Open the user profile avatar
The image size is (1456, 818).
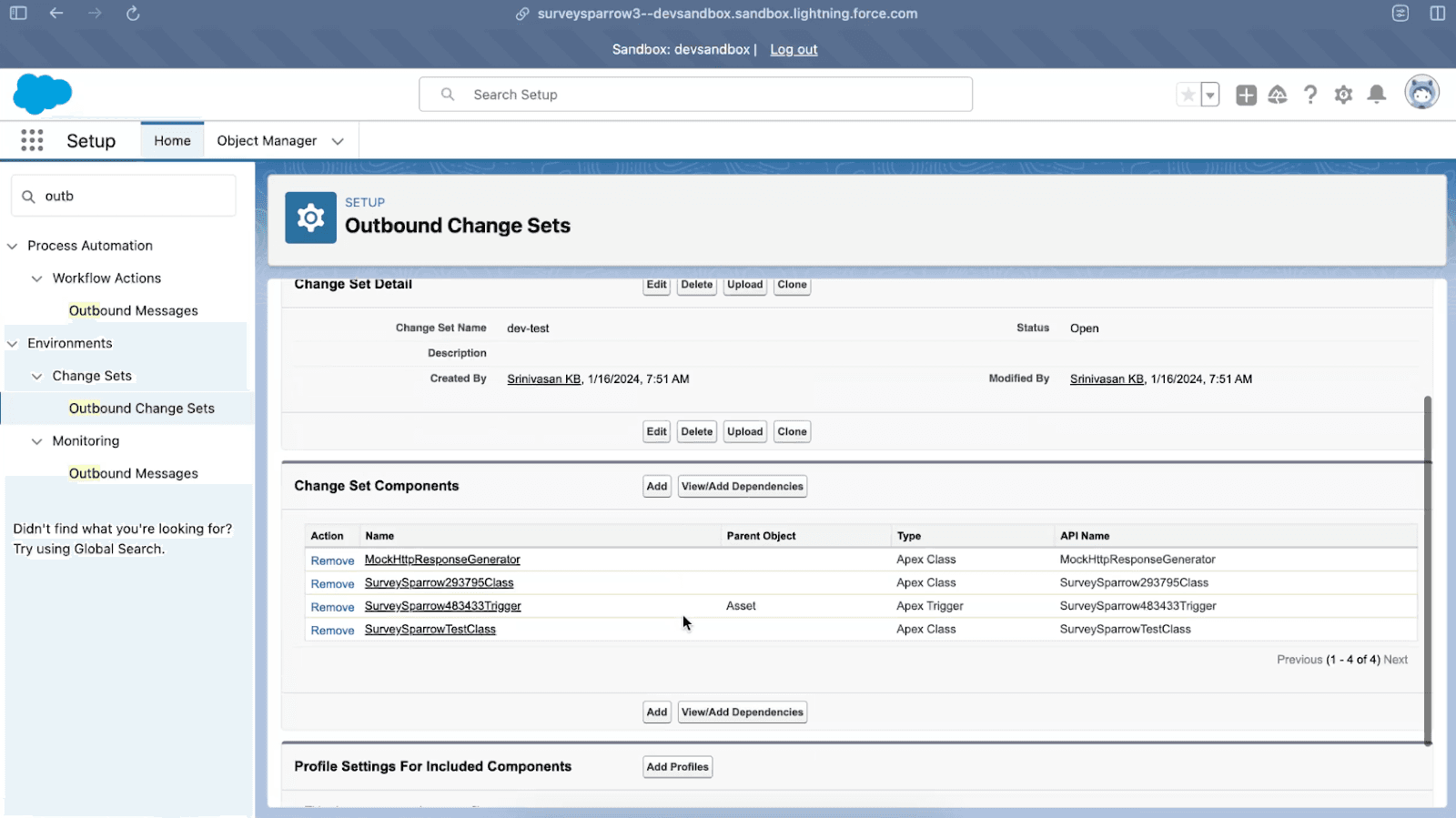[1421, 93]
